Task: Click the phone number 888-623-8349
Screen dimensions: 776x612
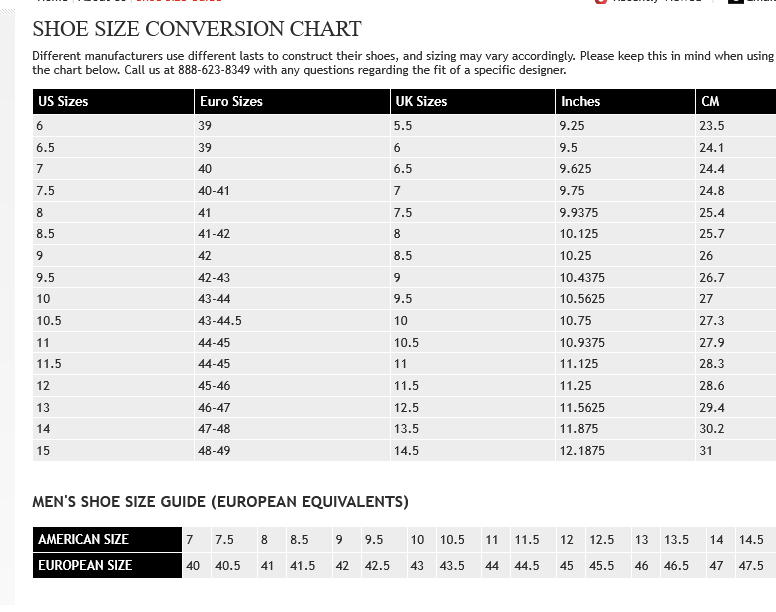Action: click(214, 70)
